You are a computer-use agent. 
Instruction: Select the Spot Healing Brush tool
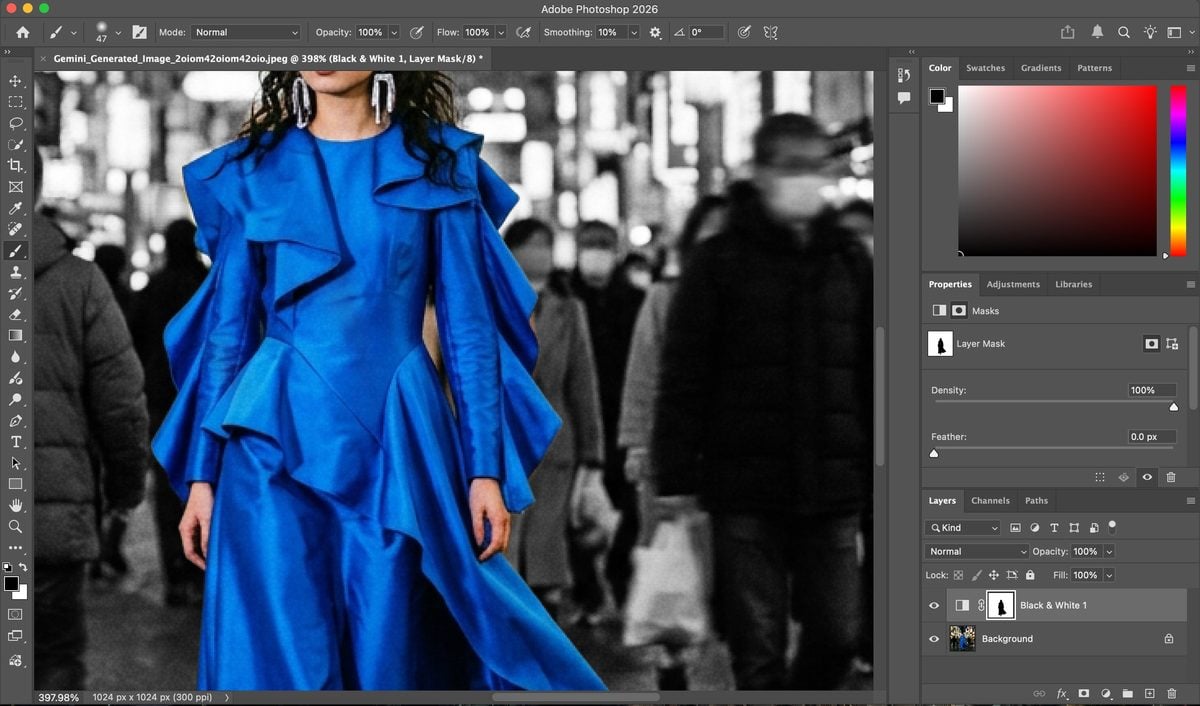pos(15,229)
